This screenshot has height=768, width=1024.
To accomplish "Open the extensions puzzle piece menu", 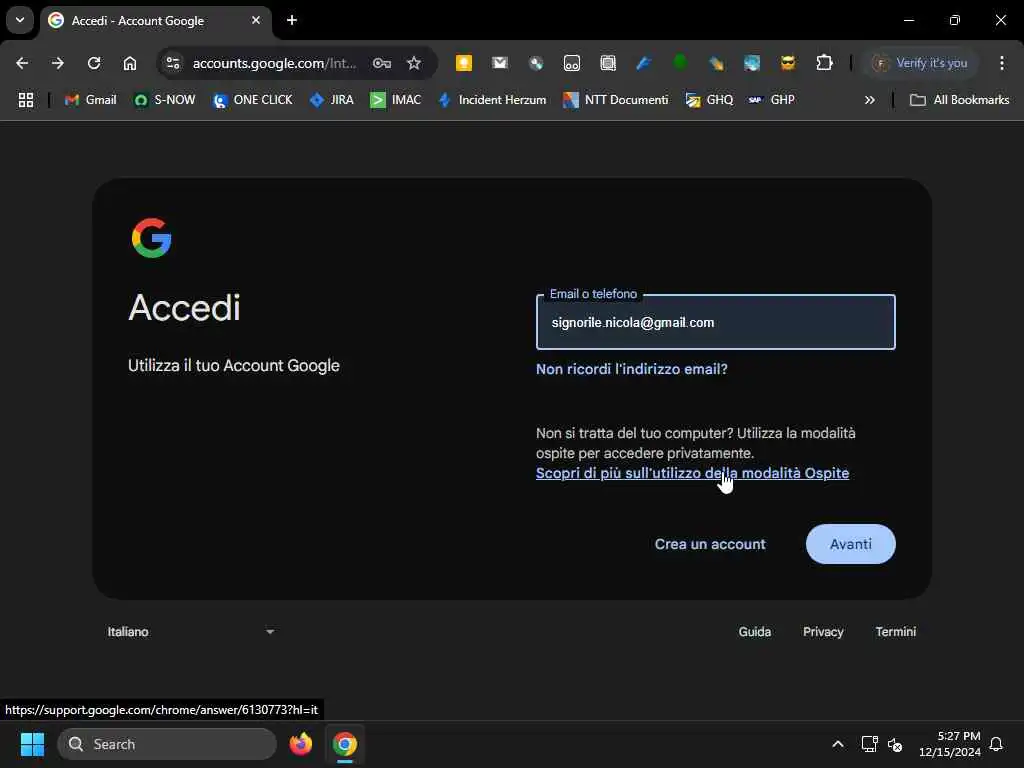I will 824,63.
